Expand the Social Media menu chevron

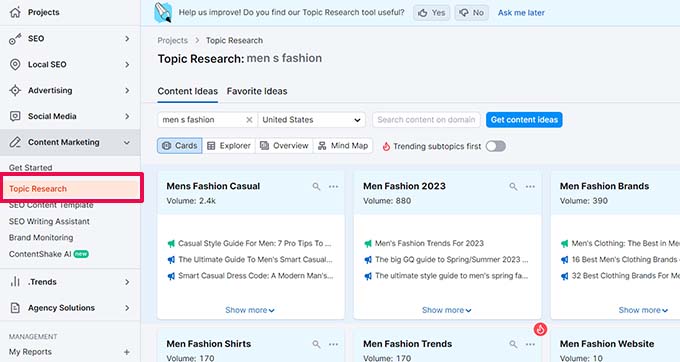tap(127, 116)
